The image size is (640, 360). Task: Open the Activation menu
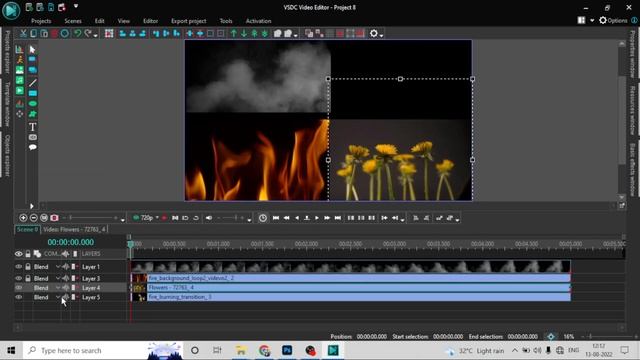pos(258,21)
